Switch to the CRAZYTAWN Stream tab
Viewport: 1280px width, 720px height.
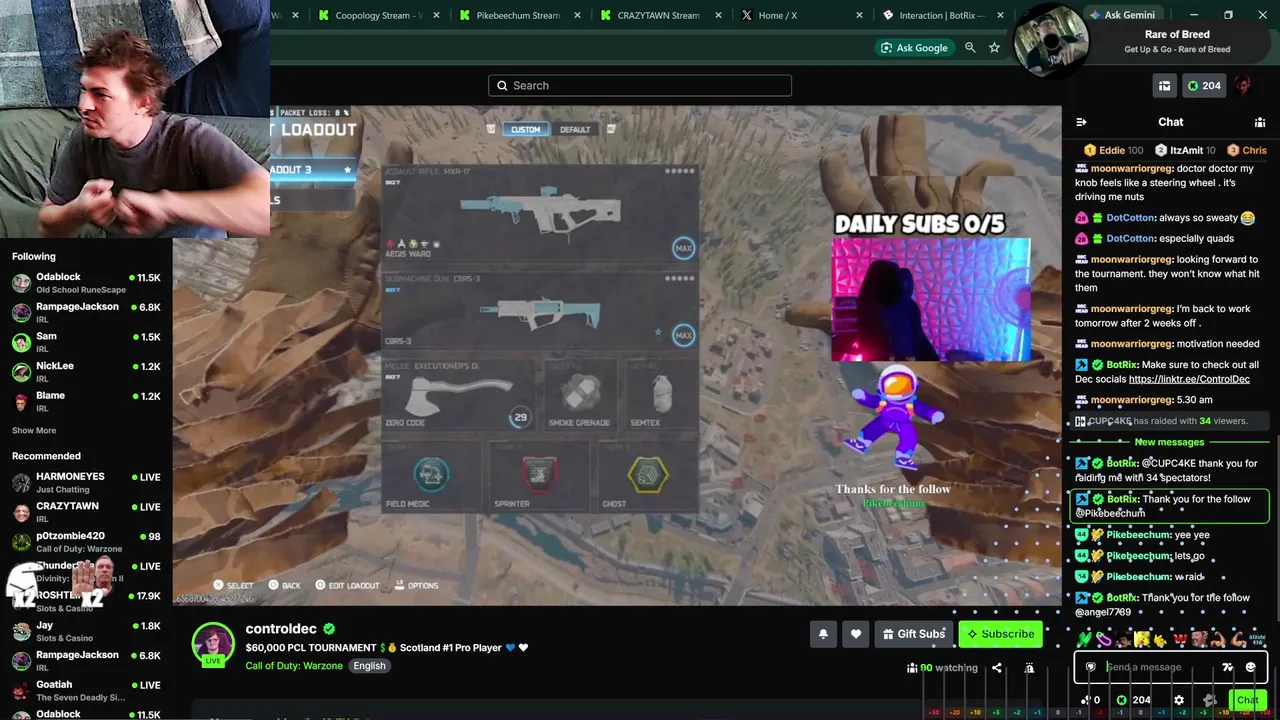[x=662, y=15]
